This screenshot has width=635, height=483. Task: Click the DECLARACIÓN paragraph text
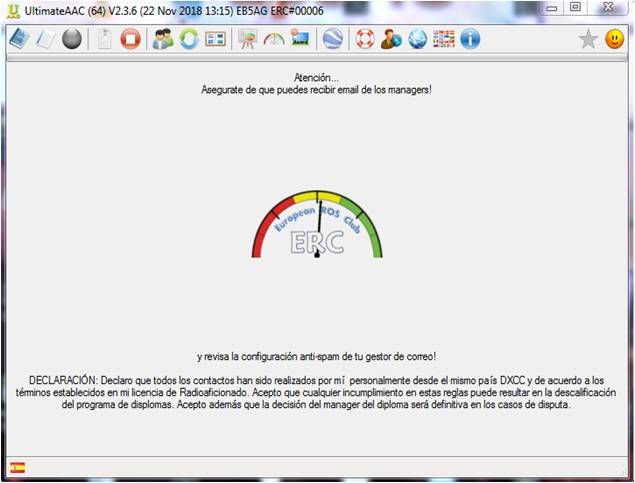(316, 392)
